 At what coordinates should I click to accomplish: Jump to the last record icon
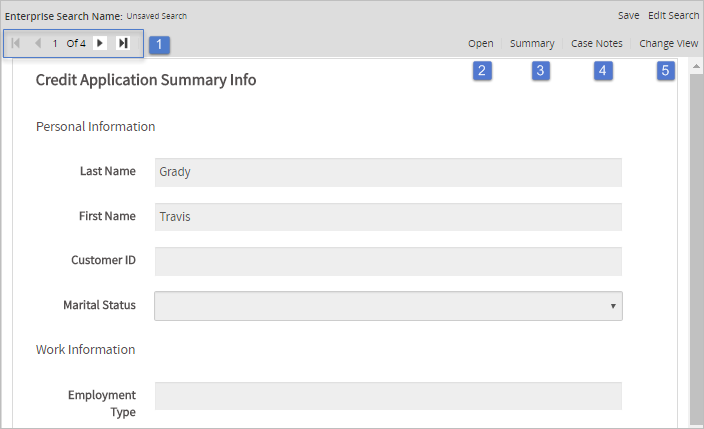(123, 44)
